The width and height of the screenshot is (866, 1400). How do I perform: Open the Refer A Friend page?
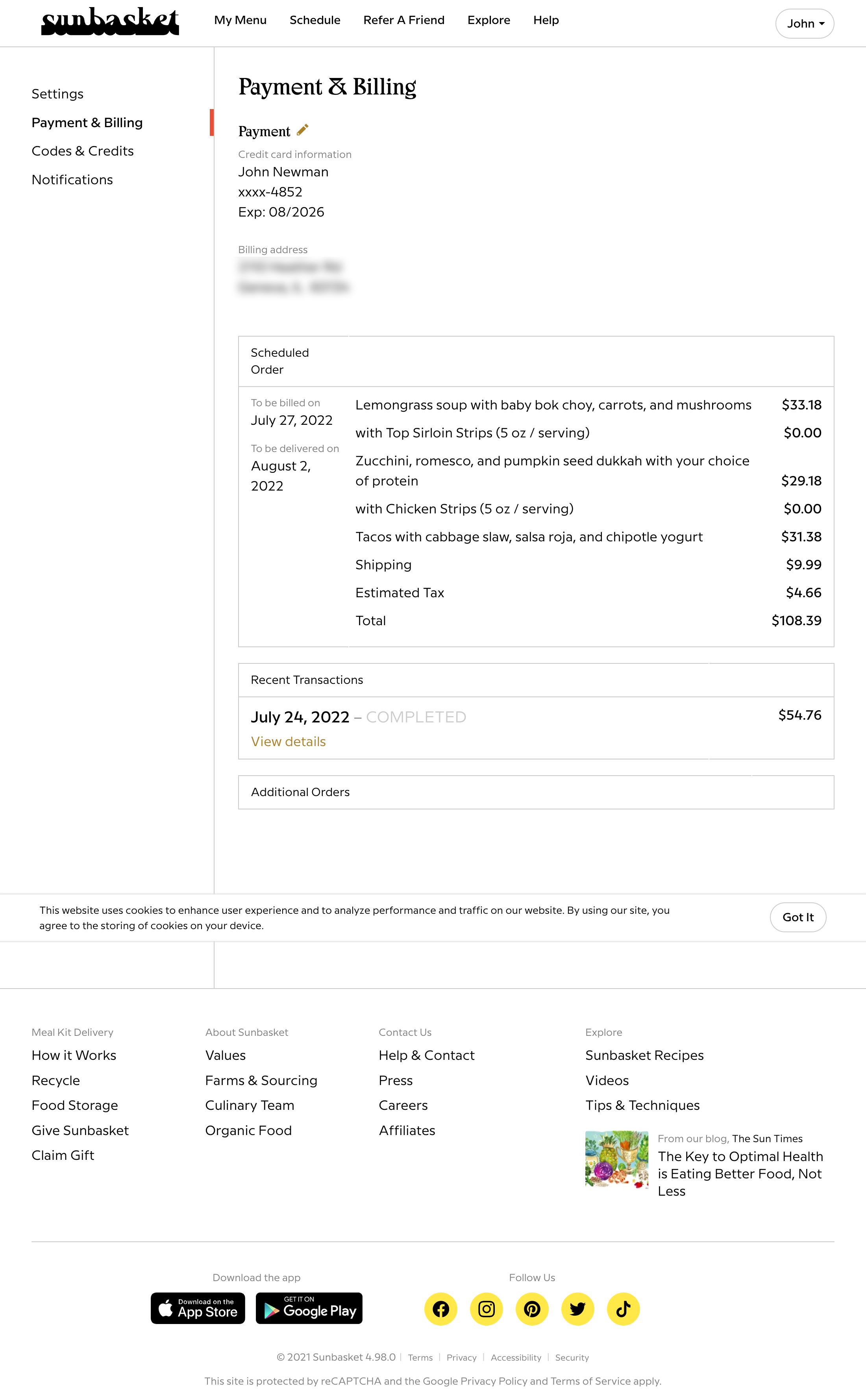point(404,20)
